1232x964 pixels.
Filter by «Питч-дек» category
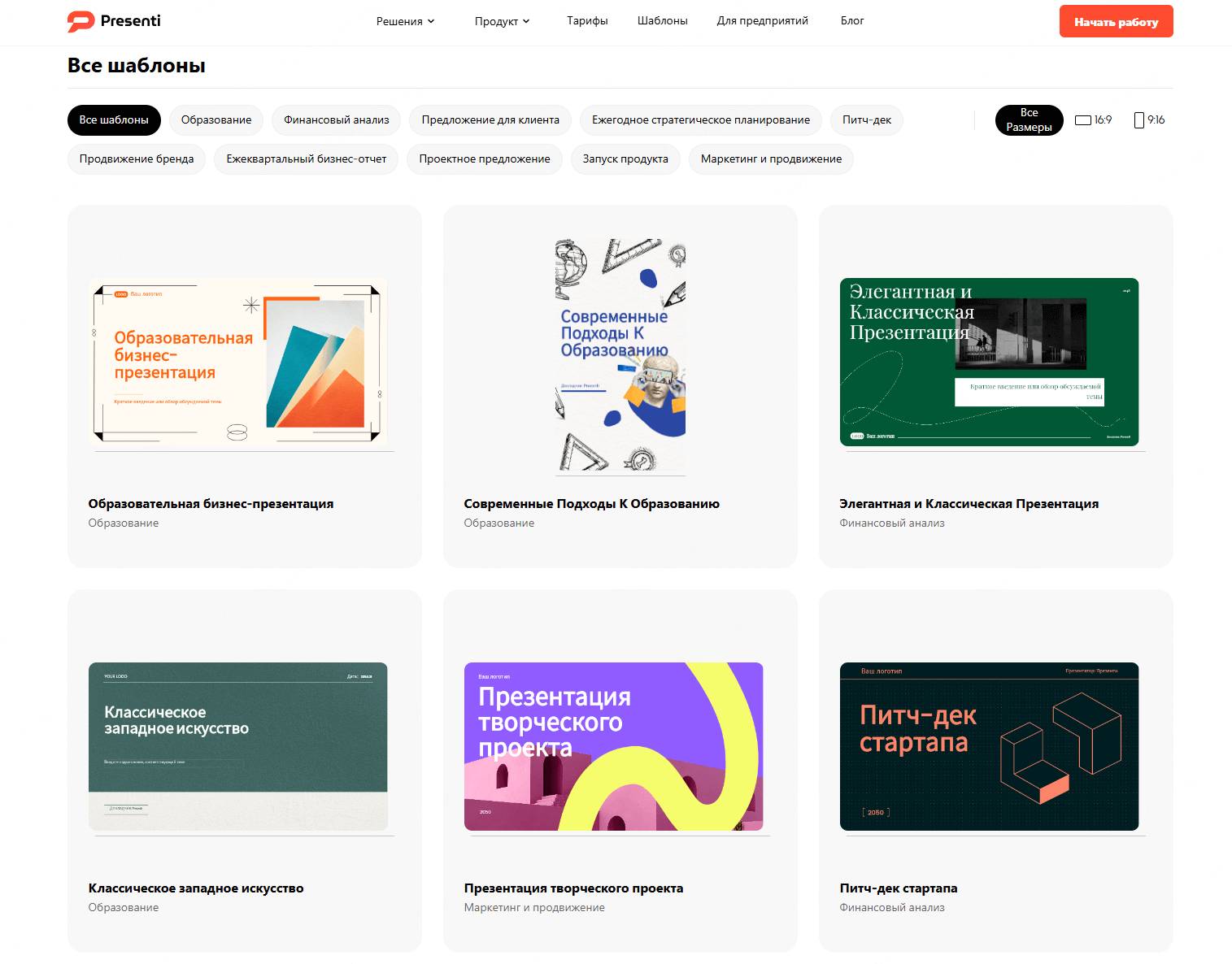pyautogui.click(x=866, y=120)
